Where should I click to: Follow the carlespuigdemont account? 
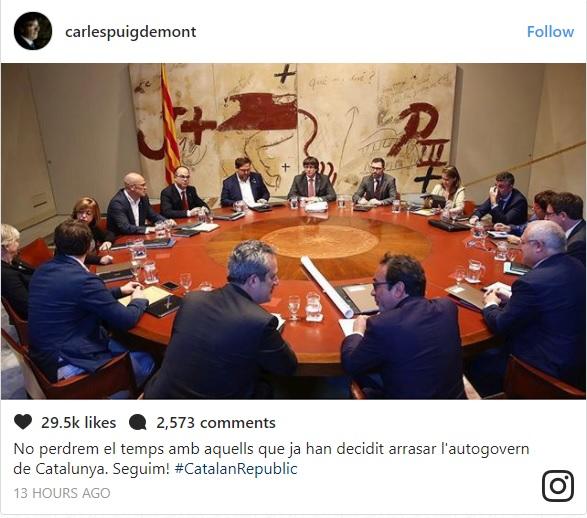coord(550,32)
